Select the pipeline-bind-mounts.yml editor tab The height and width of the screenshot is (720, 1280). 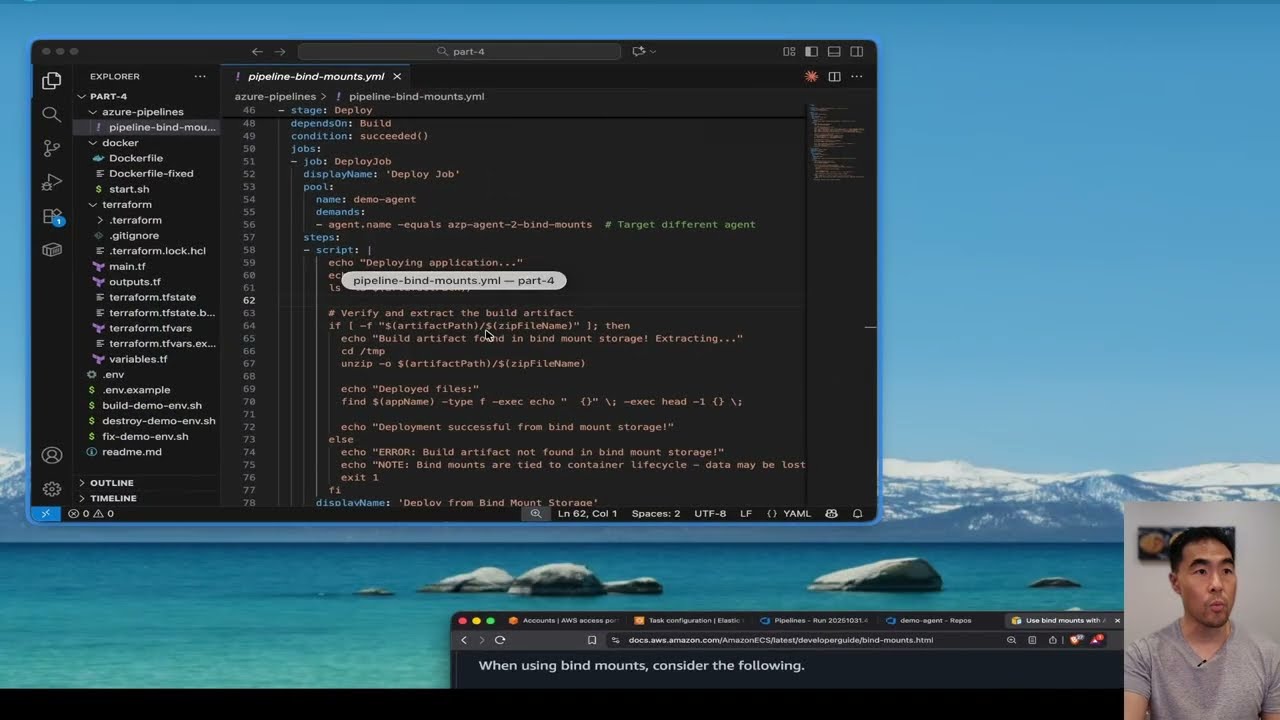(x=316, y=76)
